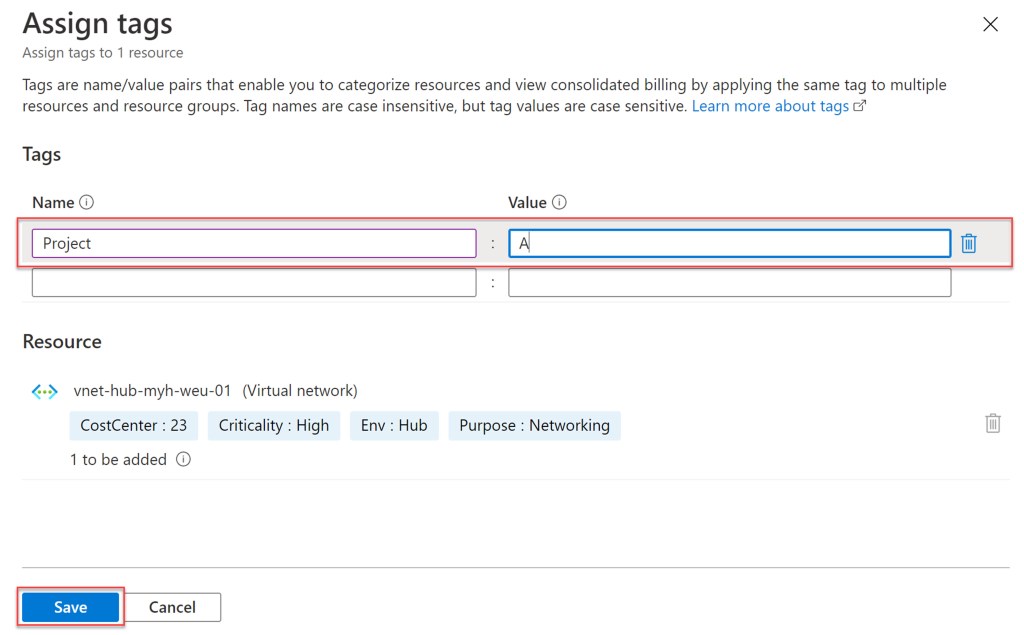Click the Env : Hub tag chip

click(394, 426)
